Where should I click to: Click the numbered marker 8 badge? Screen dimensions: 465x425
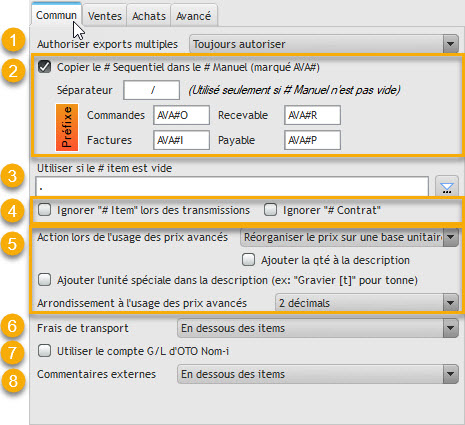(13, 380)
